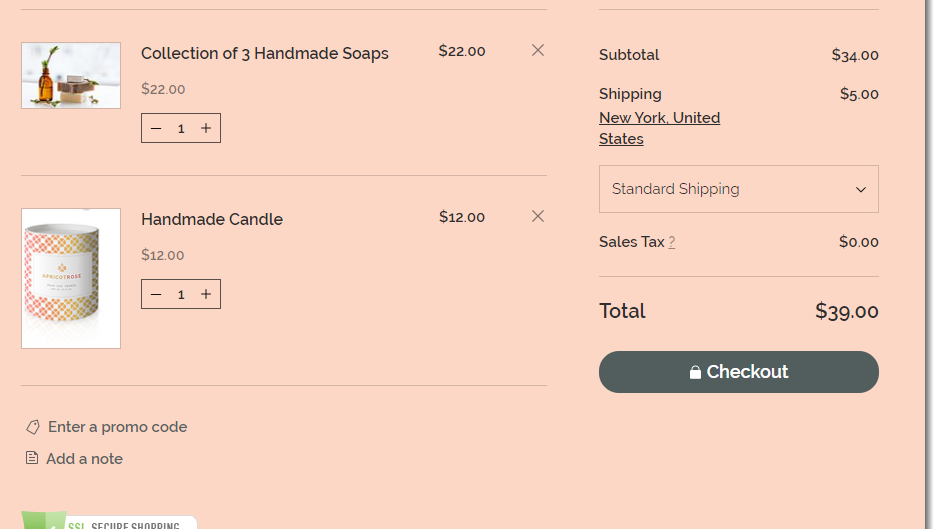940x529 pixels.
Task: Decrease Handmade Candle quantity
Action: pos(156,294)
